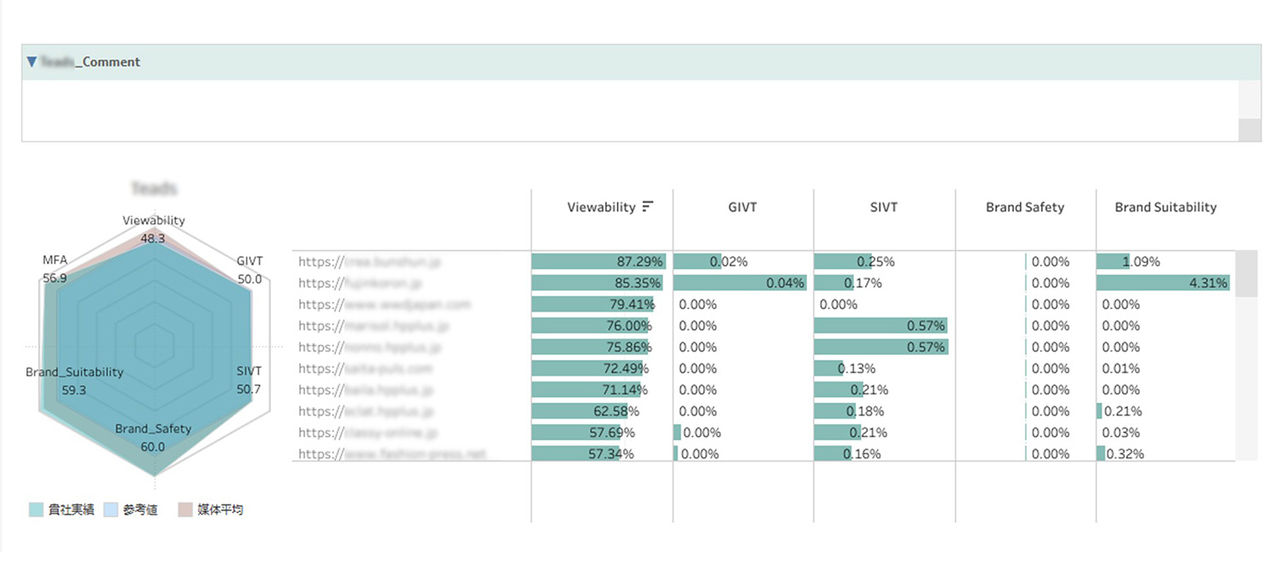Image resolution: width=1280 pixels, height=571 pixels.
Task: Select the Brand Suitability column header
Action: click(1165, 207)
